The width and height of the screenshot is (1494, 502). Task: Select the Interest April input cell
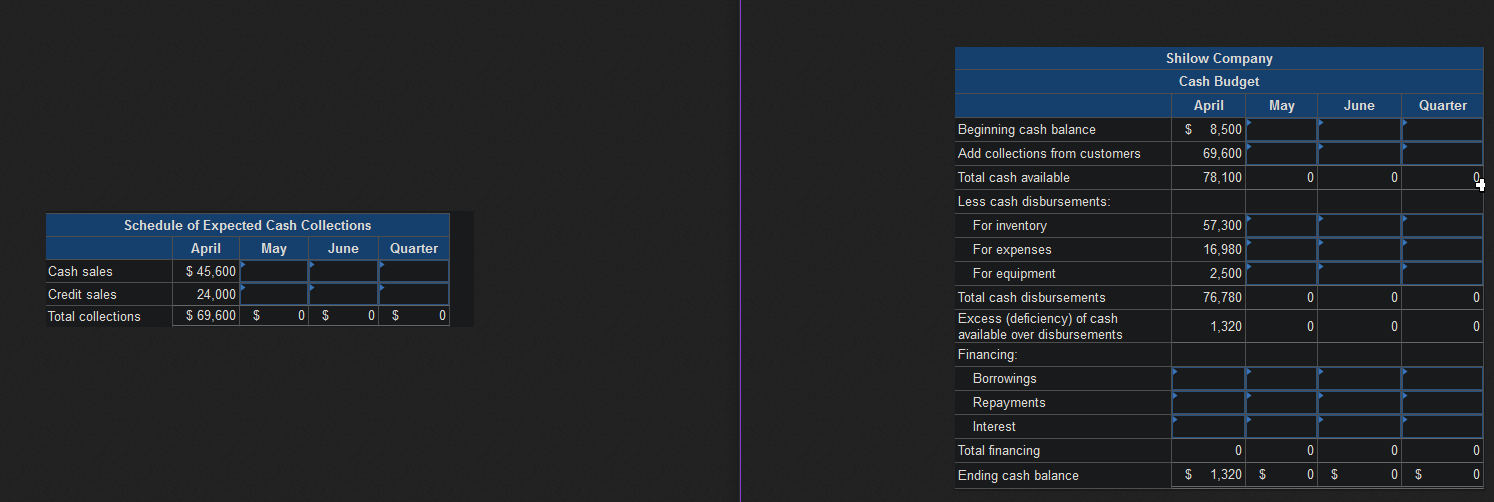click(1209, 426)
